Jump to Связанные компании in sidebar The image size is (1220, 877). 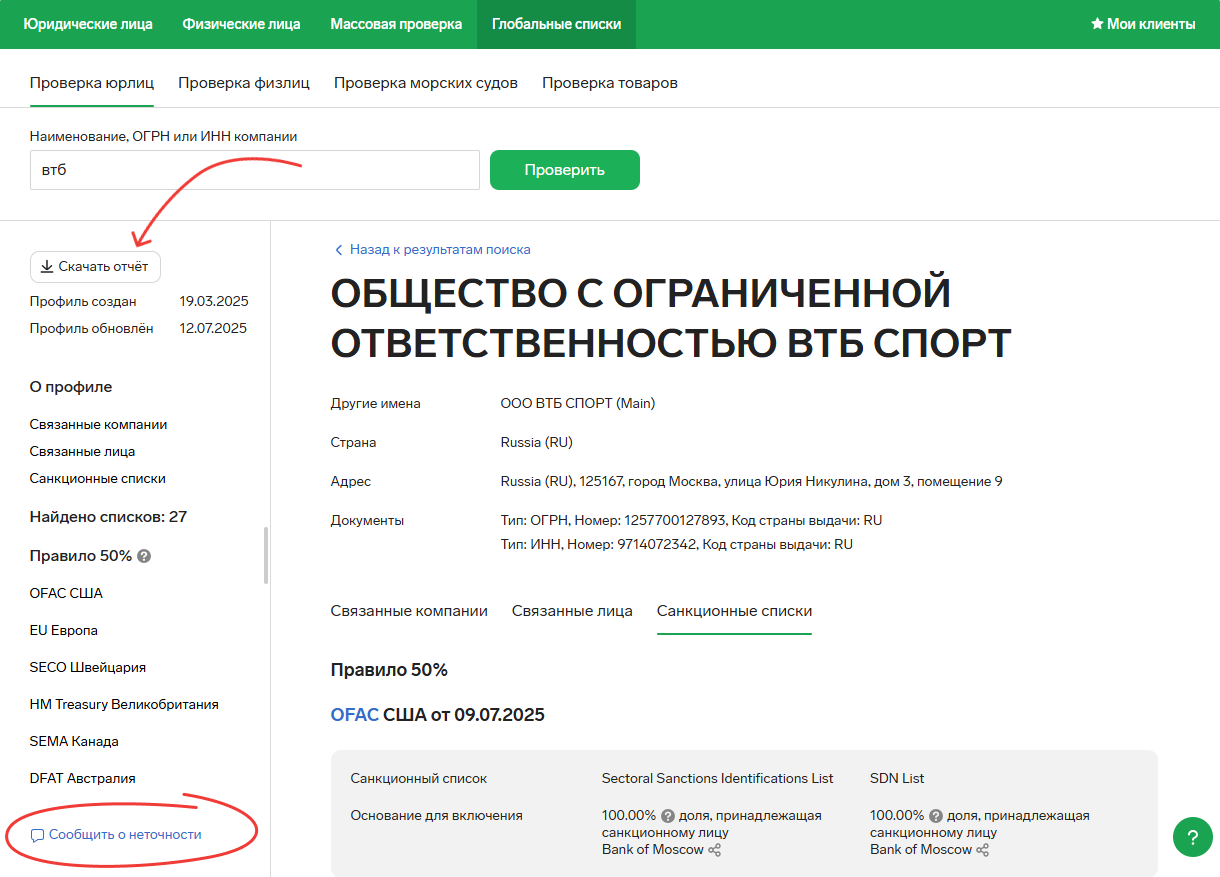click(99, 425)
